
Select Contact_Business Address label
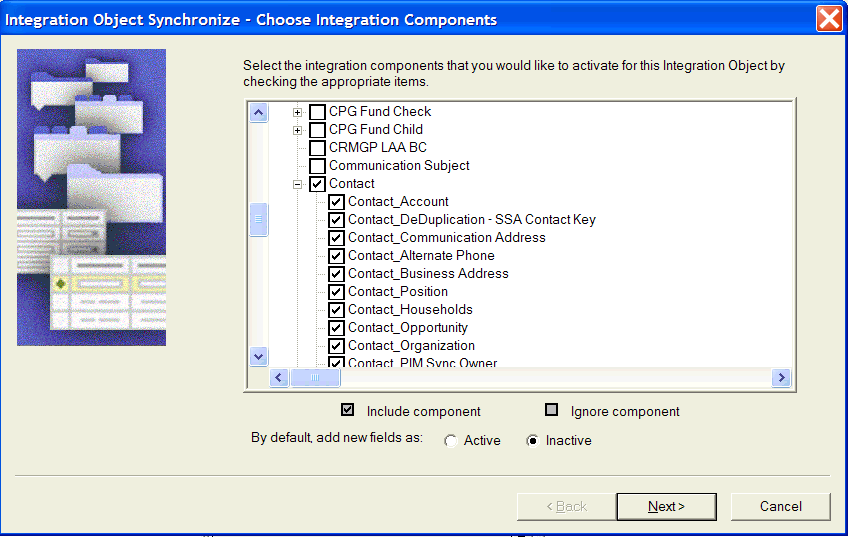(x=428, y=274)
